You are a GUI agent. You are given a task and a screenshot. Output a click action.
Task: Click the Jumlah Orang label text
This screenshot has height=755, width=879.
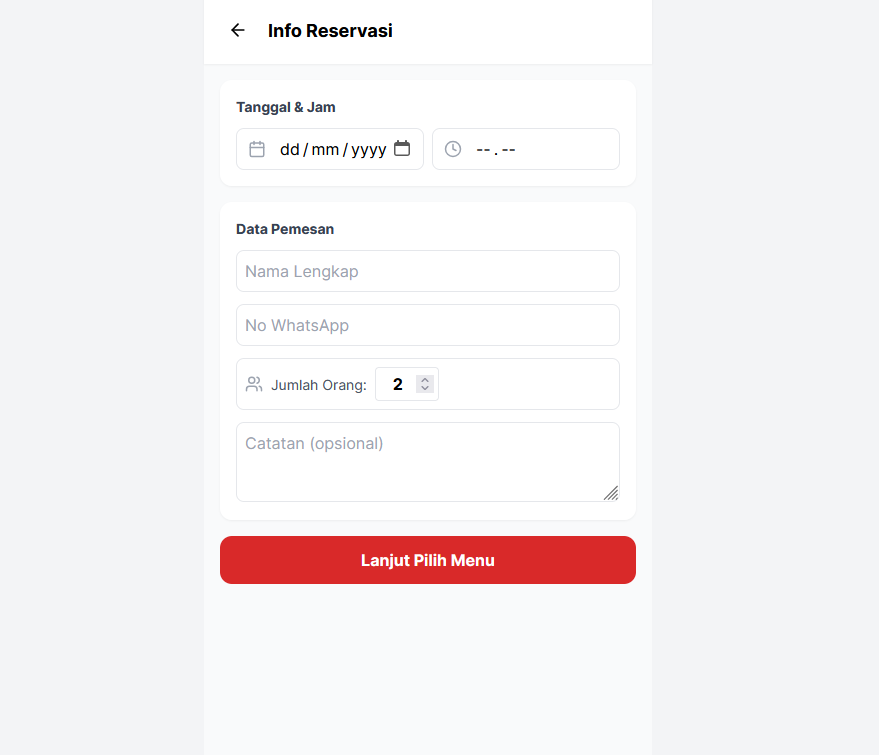tap(319, 385)
